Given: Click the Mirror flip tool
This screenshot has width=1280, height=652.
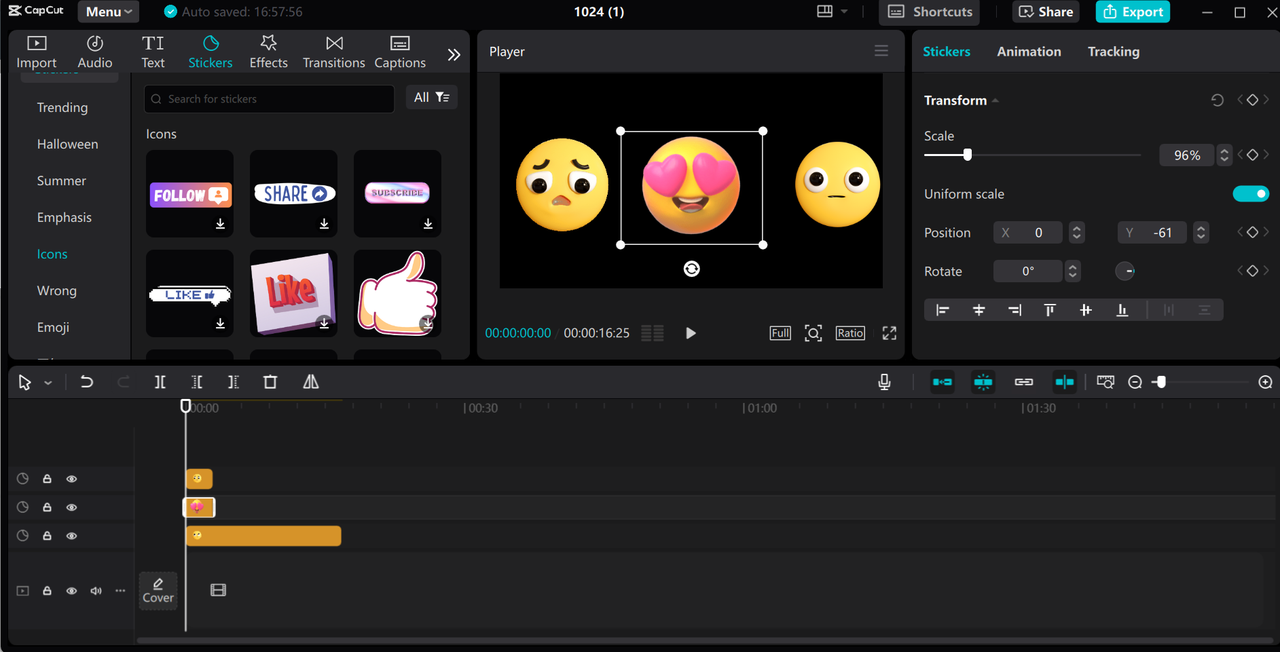Looking at the screenshot, I should click(x=311, y=382).
